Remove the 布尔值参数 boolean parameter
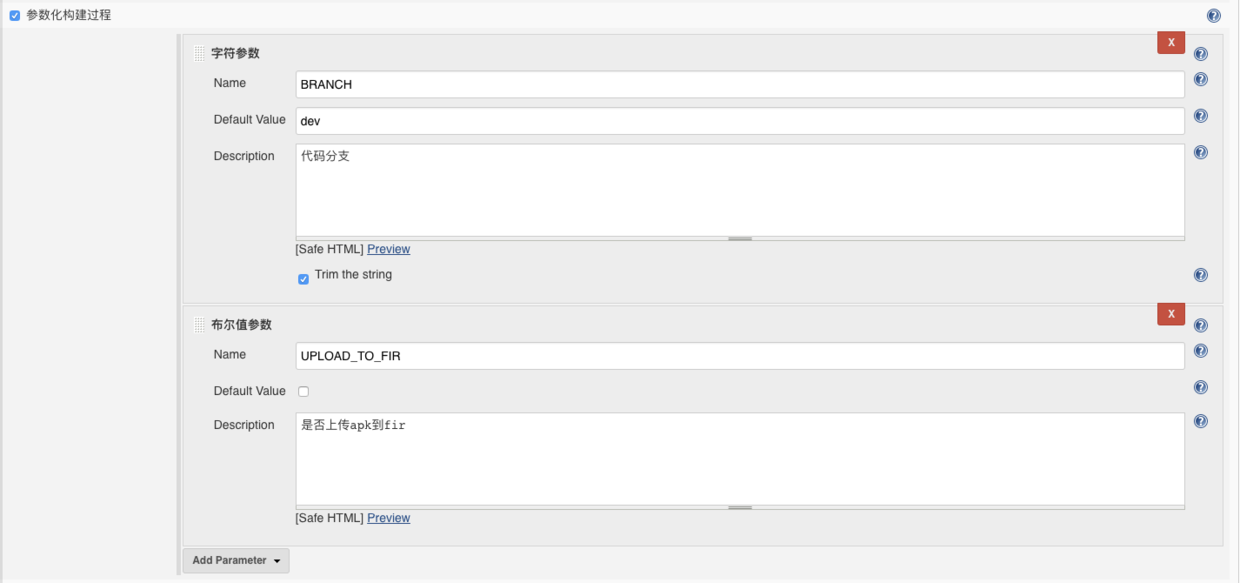1240x583 pixels. coord(1170,314)
